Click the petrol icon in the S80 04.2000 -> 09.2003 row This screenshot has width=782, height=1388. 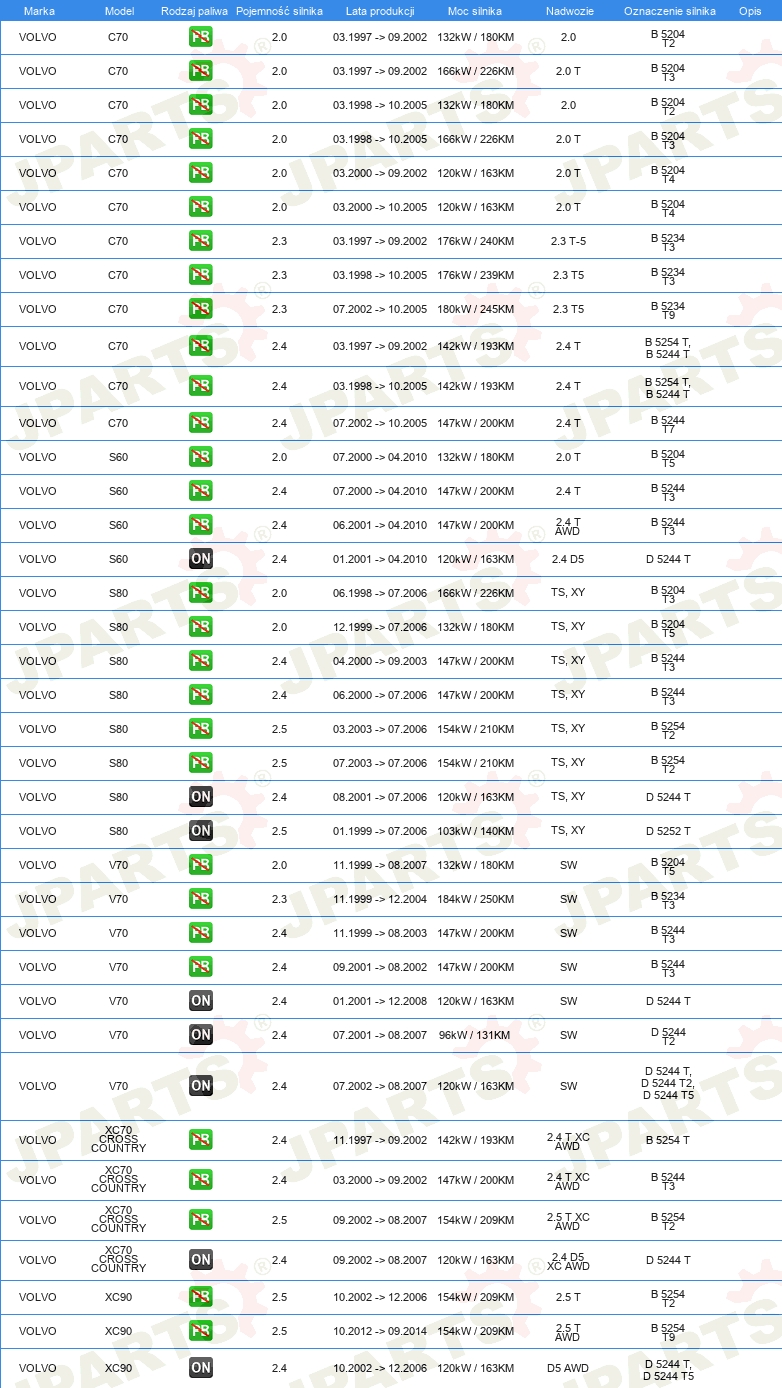(x=201, y=661)
